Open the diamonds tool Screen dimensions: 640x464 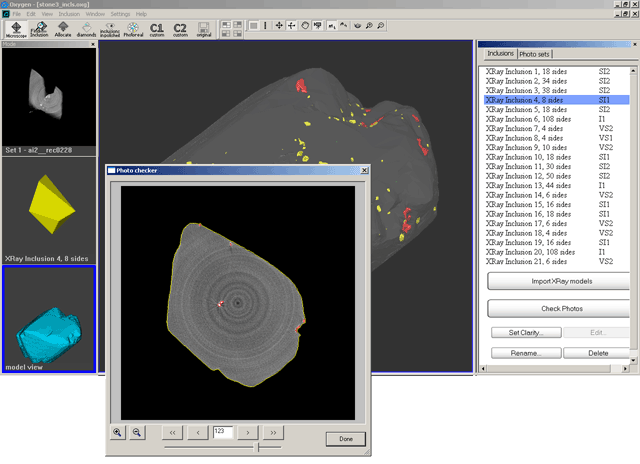87,28
